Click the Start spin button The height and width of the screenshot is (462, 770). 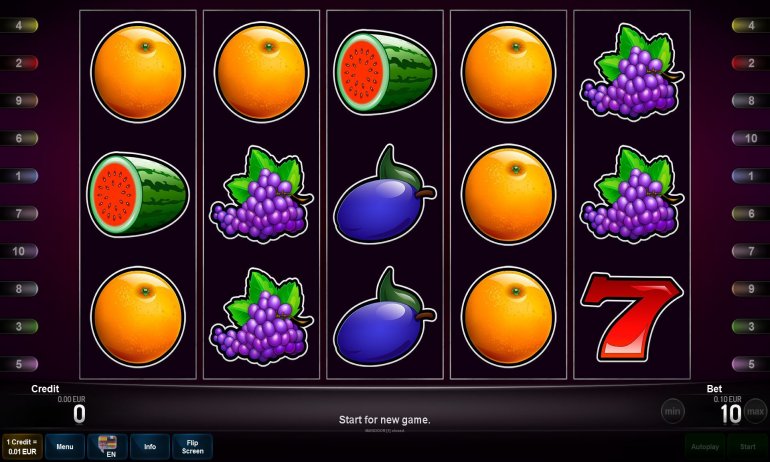747,446
